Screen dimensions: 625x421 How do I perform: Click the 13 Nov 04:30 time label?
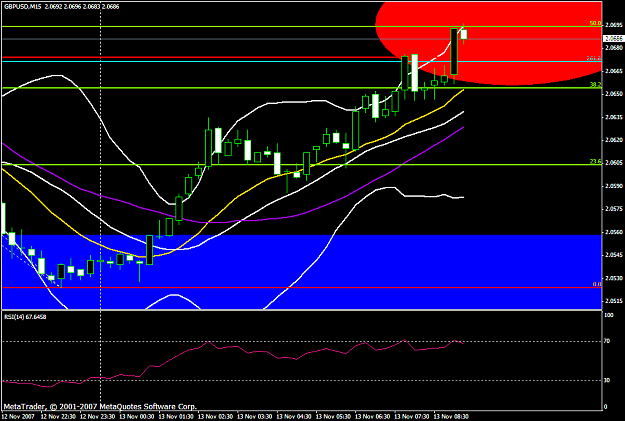(x=293, y=417)
